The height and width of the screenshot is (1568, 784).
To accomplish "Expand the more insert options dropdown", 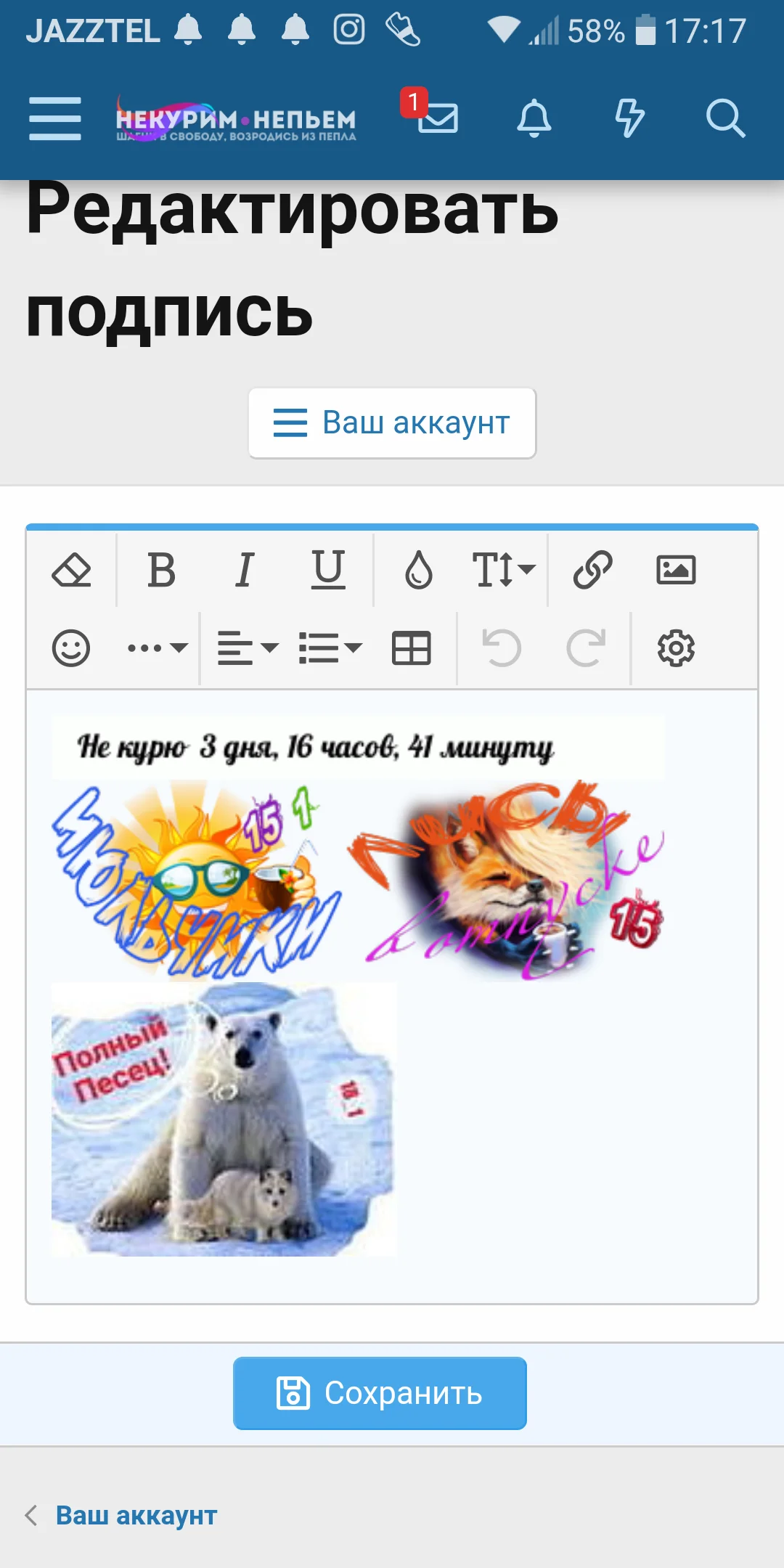I will point(158,648).
